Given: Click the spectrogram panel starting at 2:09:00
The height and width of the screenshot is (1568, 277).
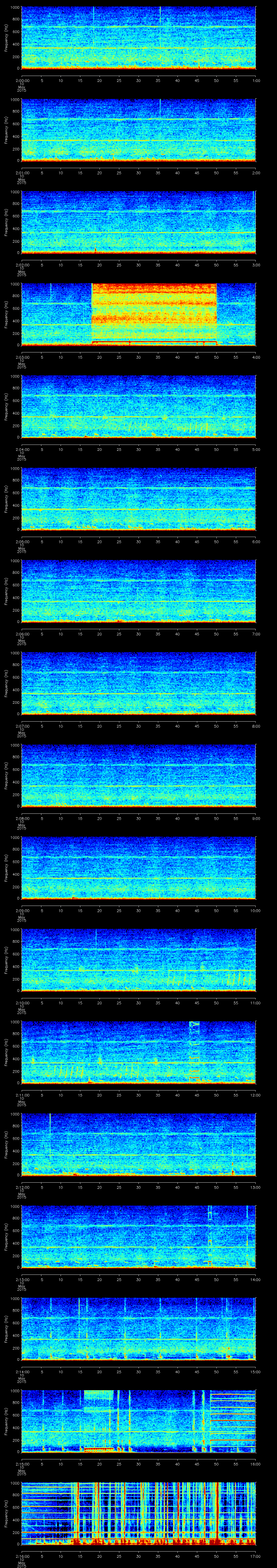Looking at the screenshot, I should tap(138, 868).
